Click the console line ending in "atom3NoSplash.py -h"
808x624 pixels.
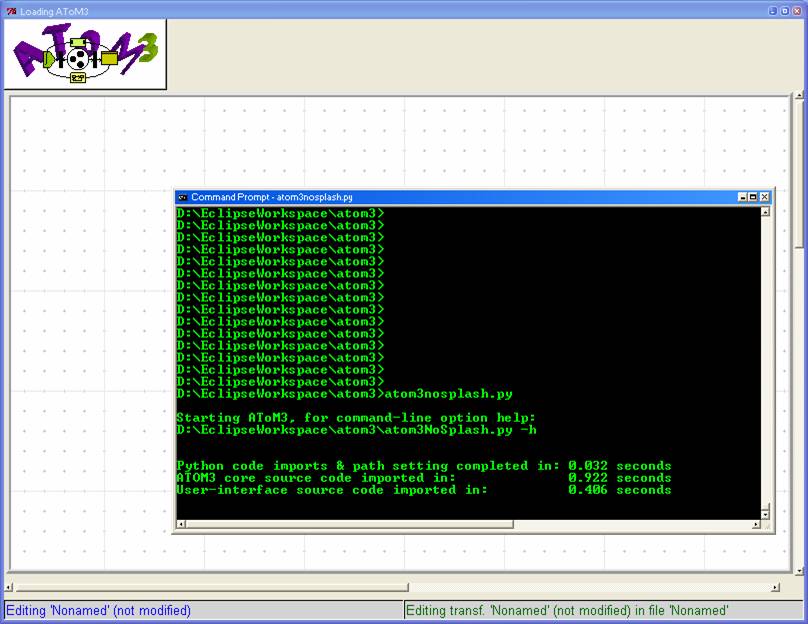356,430
